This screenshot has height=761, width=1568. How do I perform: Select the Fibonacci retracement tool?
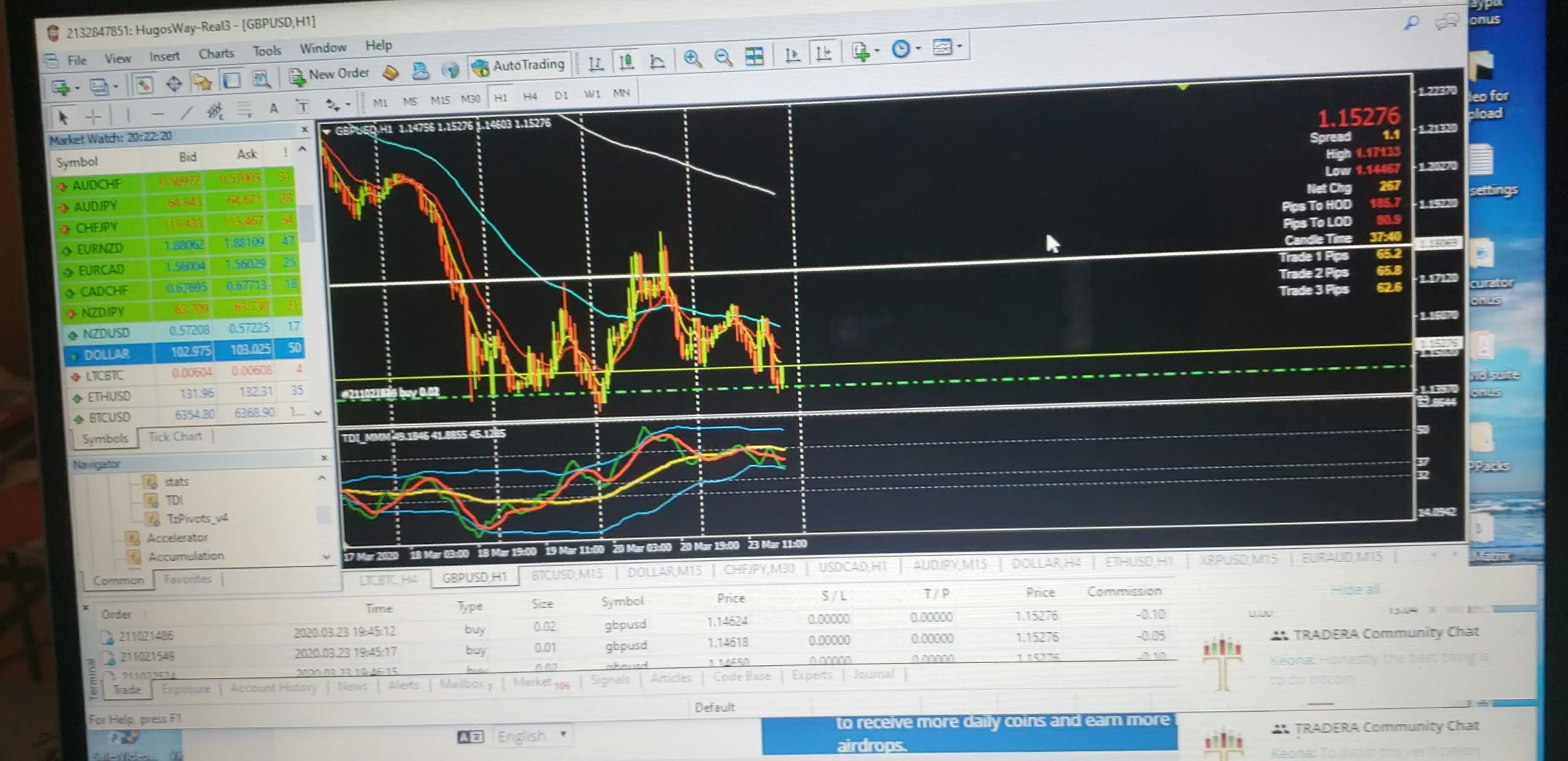(244, 110)
